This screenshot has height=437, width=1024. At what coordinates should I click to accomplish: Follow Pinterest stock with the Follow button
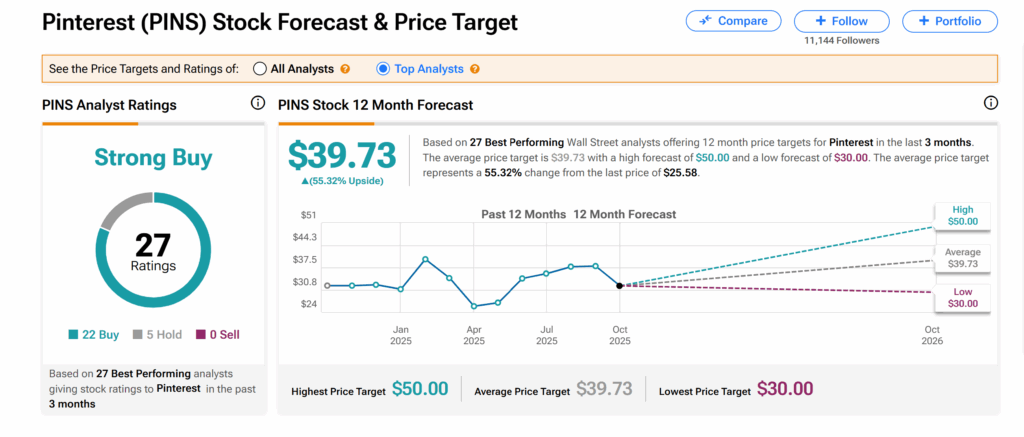[840, 21]
